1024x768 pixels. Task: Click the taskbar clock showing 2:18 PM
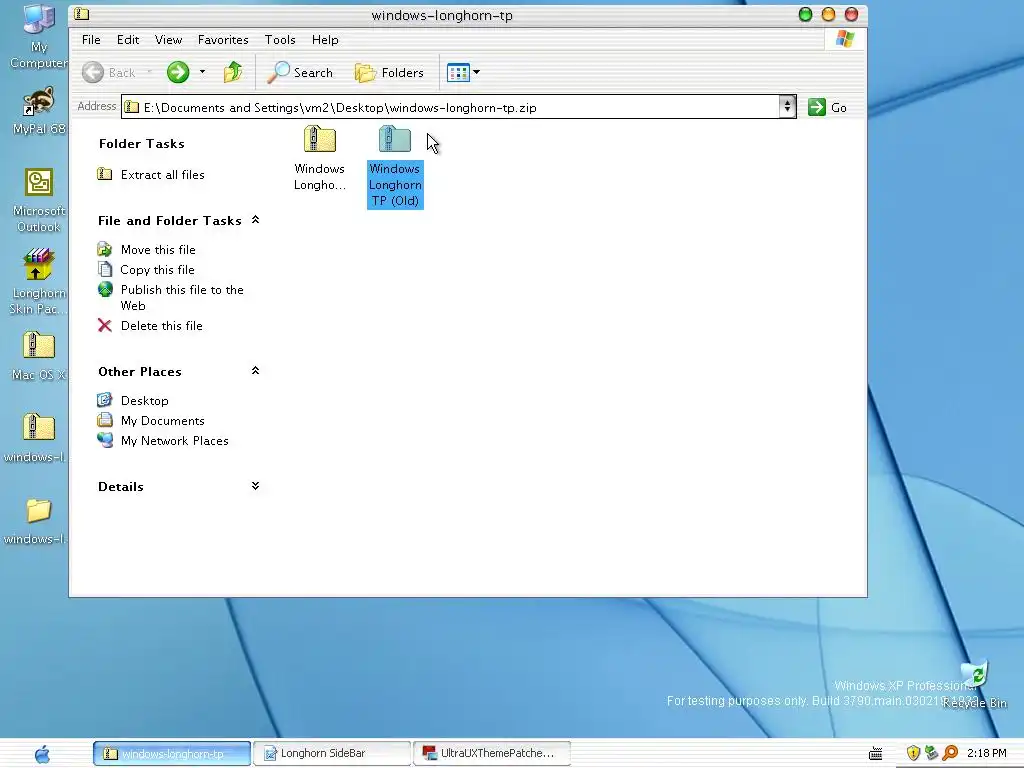986,754
